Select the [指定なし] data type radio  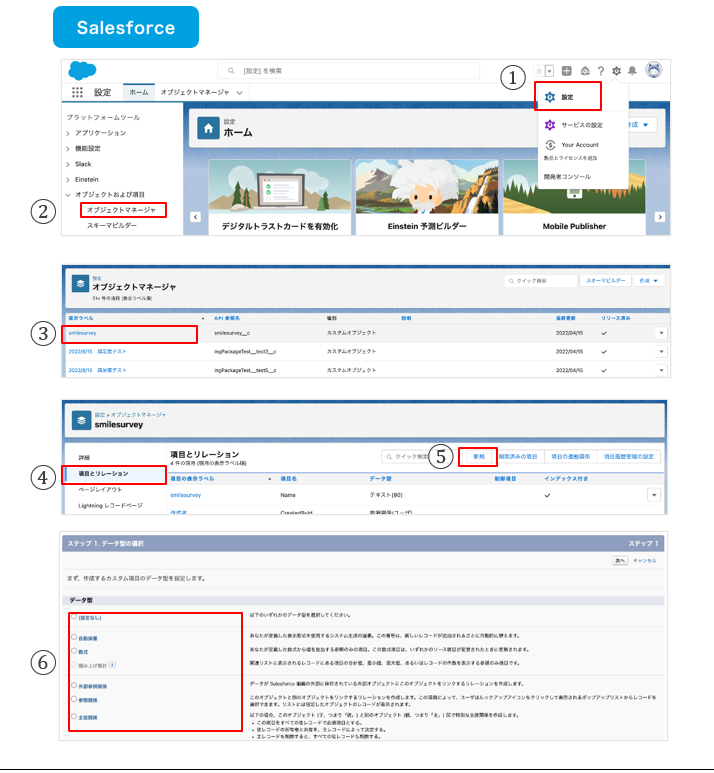pyautogui.click(x=74, y=617)
